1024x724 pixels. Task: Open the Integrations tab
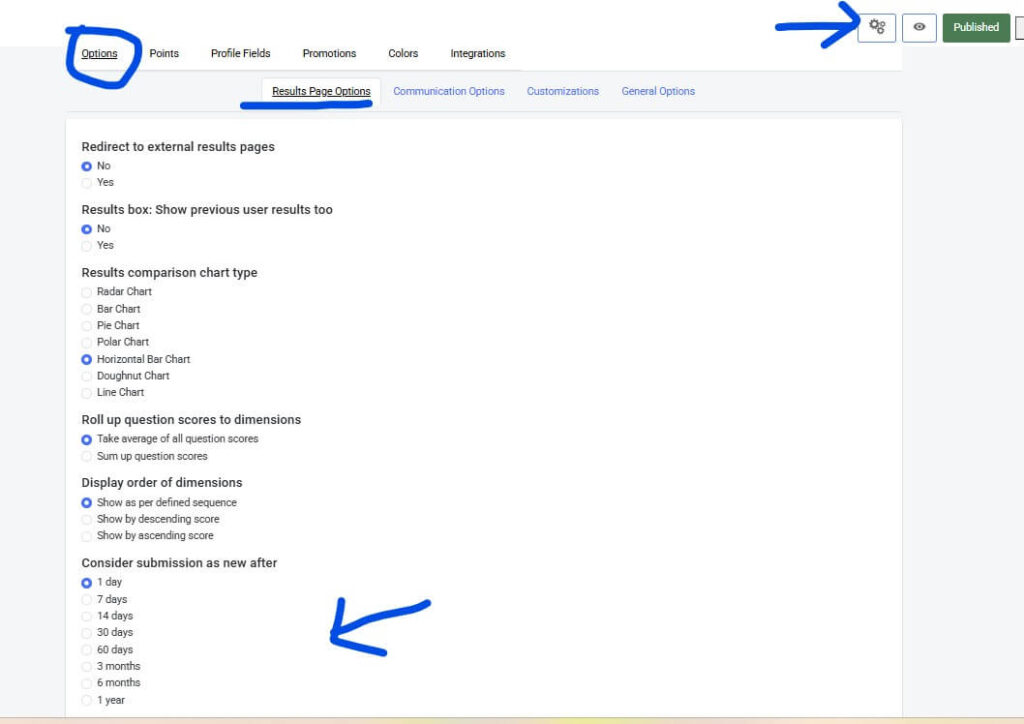click(477, 53)
